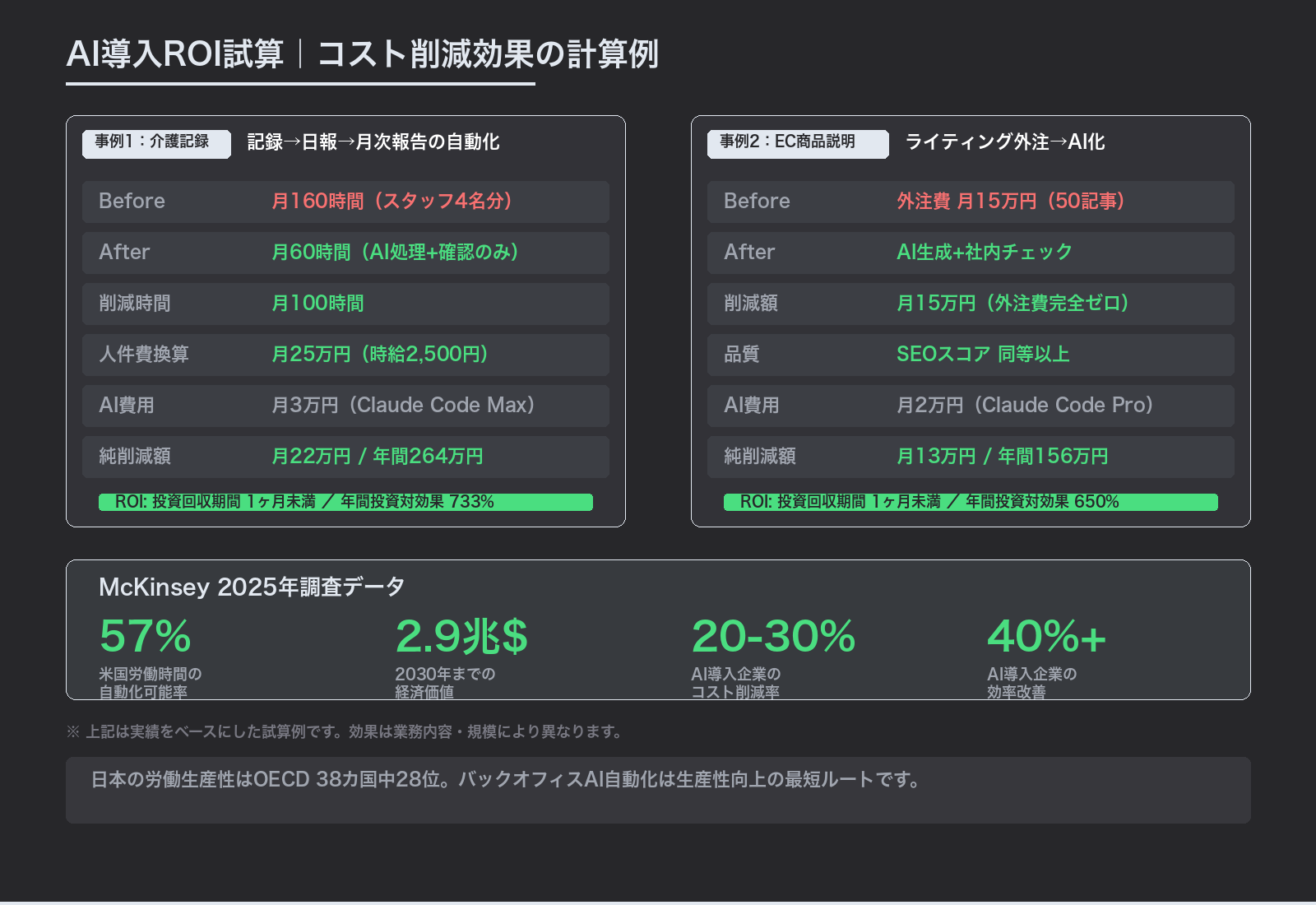Click '削減時間' row label

point(135,304)
